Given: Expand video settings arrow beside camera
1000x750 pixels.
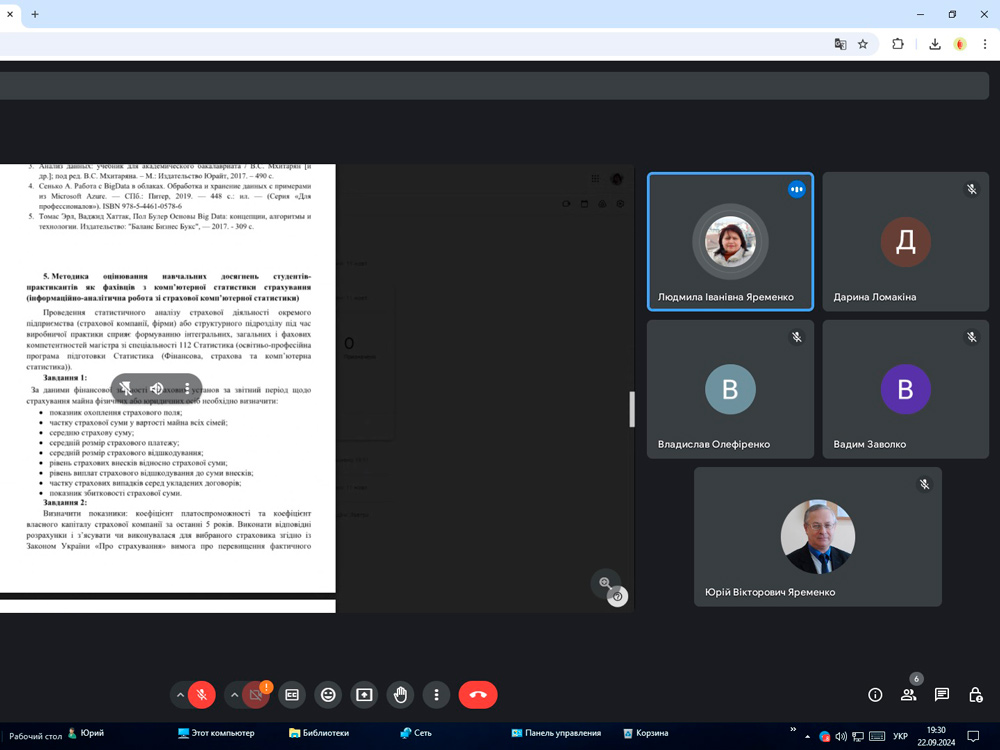Looking at the screenshot, I should point(234,694).
